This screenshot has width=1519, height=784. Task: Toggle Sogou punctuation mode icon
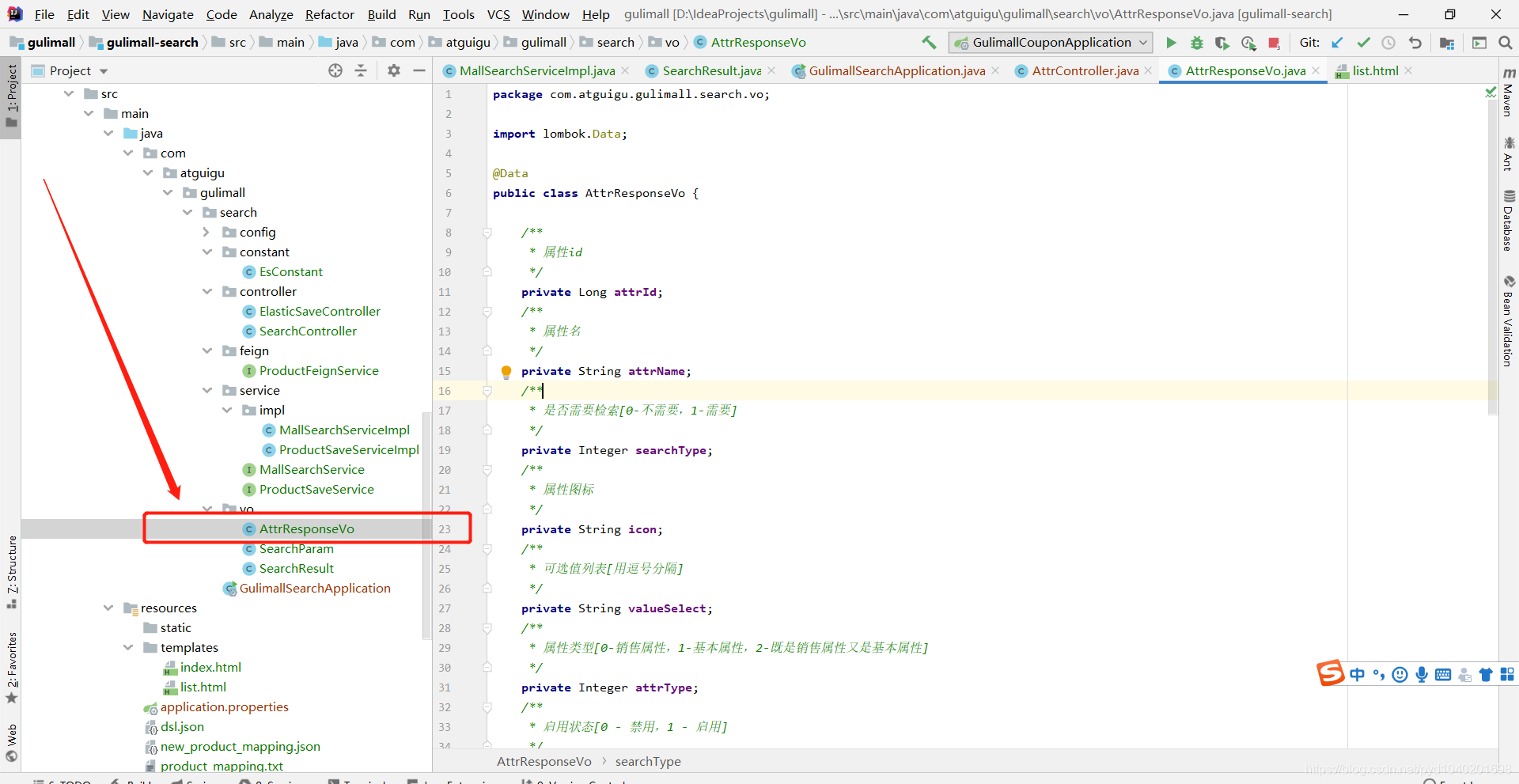click(1379, 674)
